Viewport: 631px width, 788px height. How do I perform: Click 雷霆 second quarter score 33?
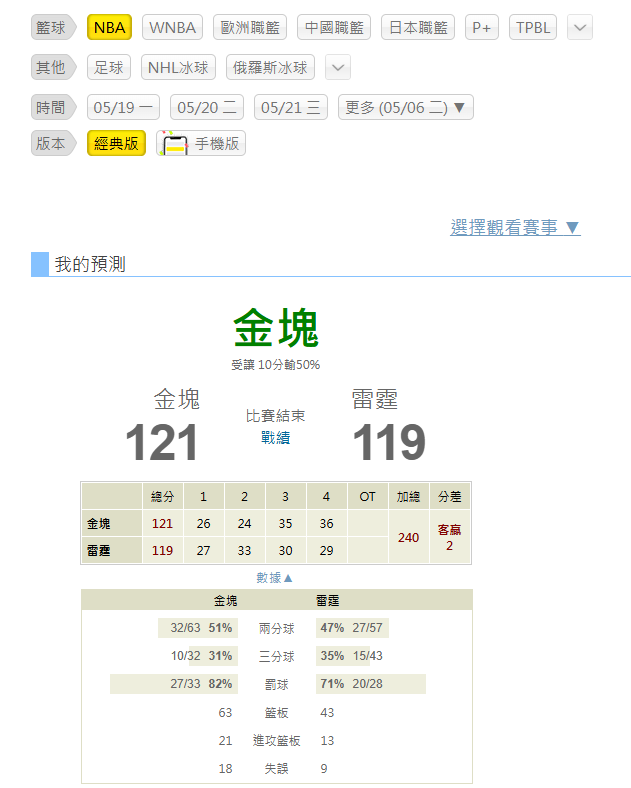coord(244,550)
